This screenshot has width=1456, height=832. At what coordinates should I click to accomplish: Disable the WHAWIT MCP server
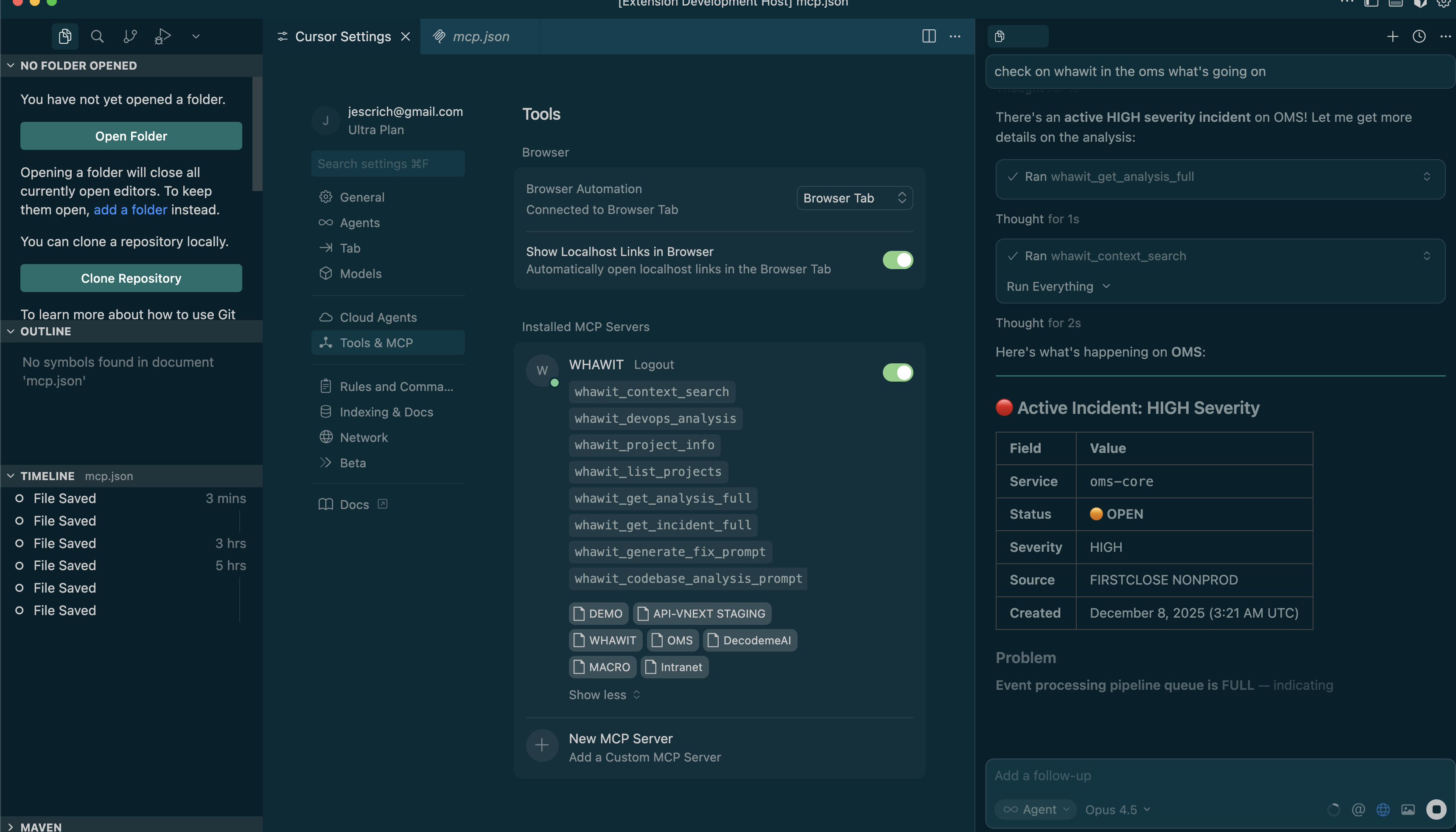click(x=898, y=372)
